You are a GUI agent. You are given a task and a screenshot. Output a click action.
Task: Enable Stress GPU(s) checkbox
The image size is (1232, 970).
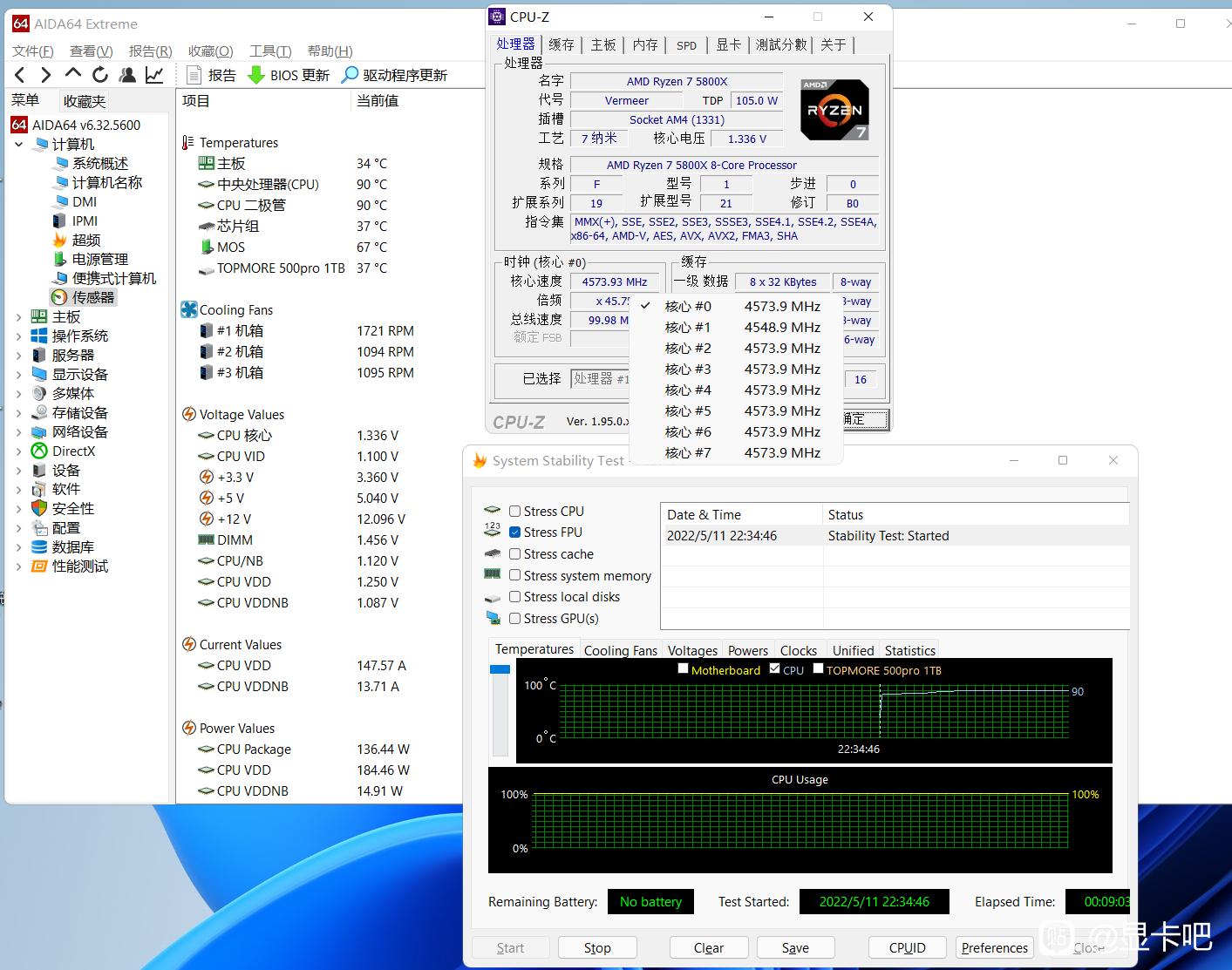coord(515,618)
